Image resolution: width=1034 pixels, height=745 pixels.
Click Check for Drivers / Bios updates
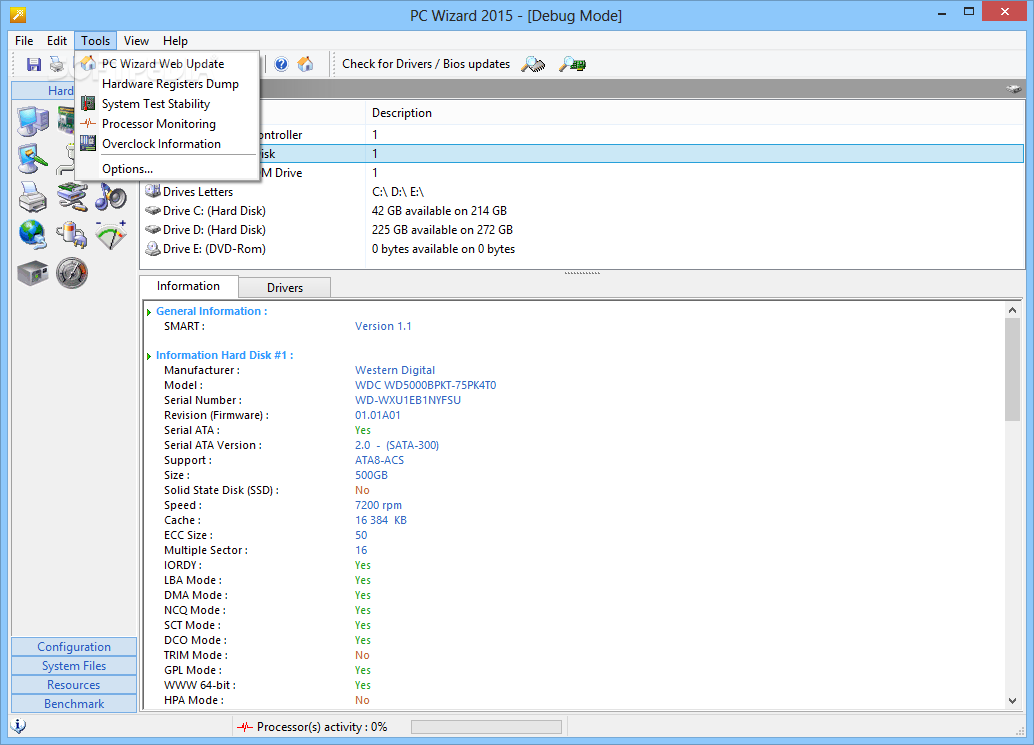[426, 64]
